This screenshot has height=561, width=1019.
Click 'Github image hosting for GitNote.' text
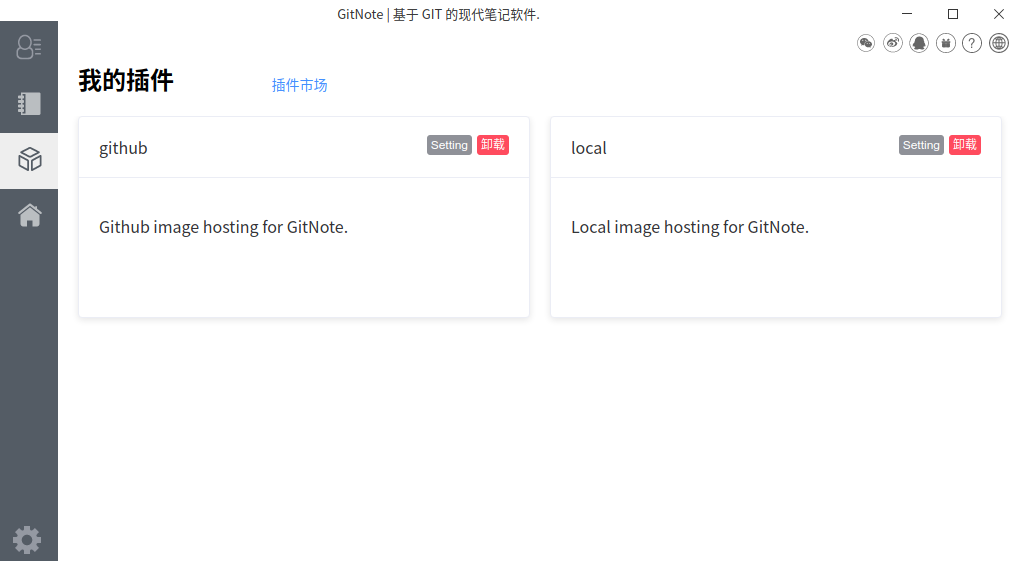(x=224, y=228)
